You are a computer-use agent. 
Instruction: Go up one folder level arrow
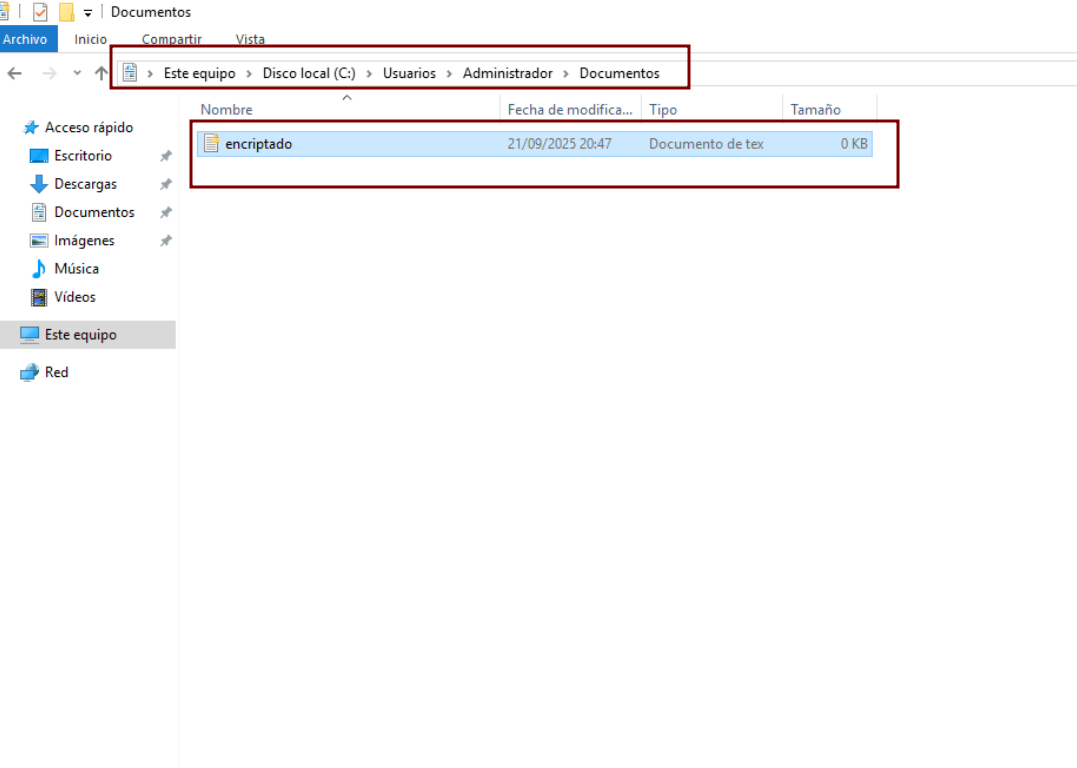101,73
